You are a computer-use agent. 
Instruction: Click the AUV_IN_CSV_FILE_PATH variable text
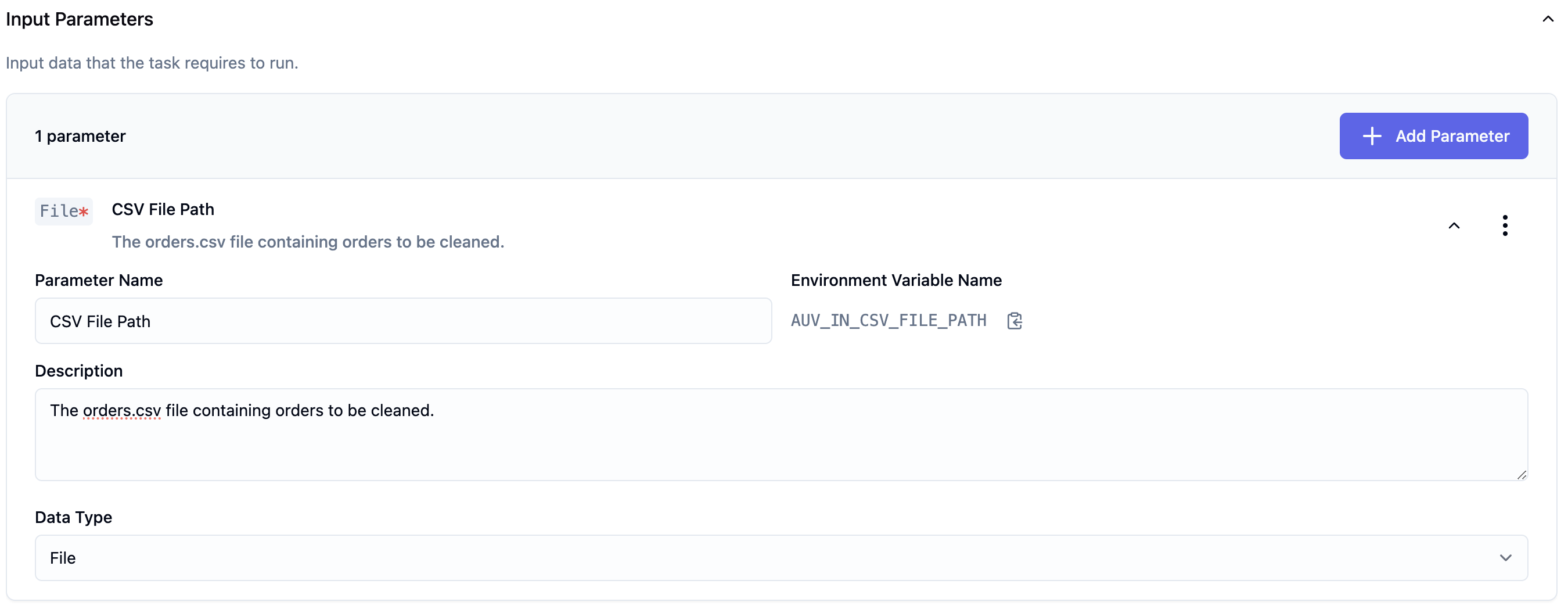(x=888, y=320)
